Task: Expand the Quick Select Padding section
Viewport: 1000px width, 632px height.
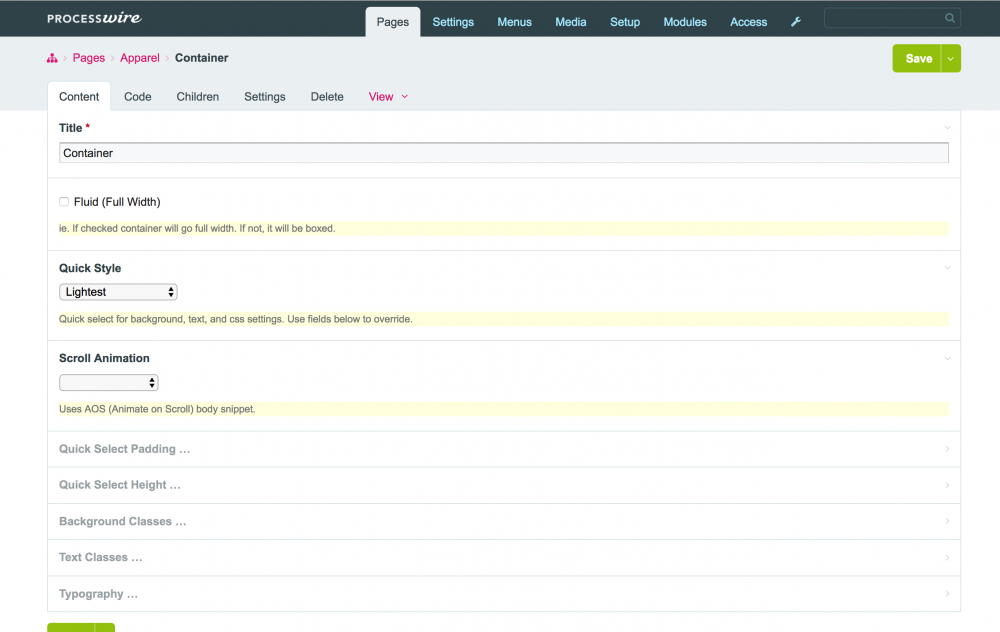Action: (124, 449)
